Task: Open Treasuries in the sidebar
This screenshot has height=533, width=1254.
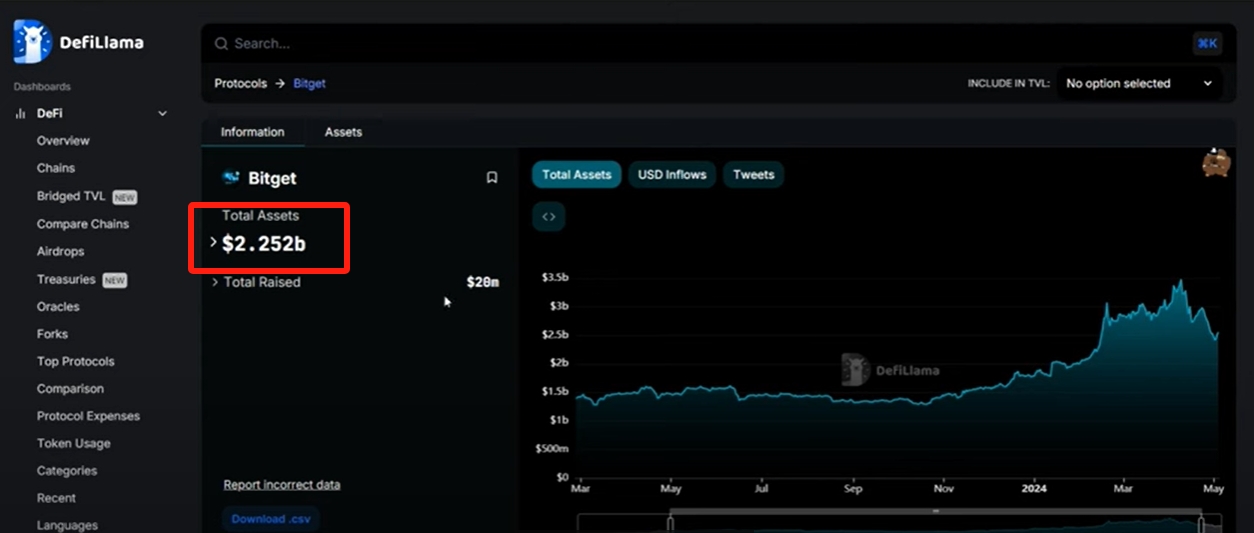Action: point(66,279)
